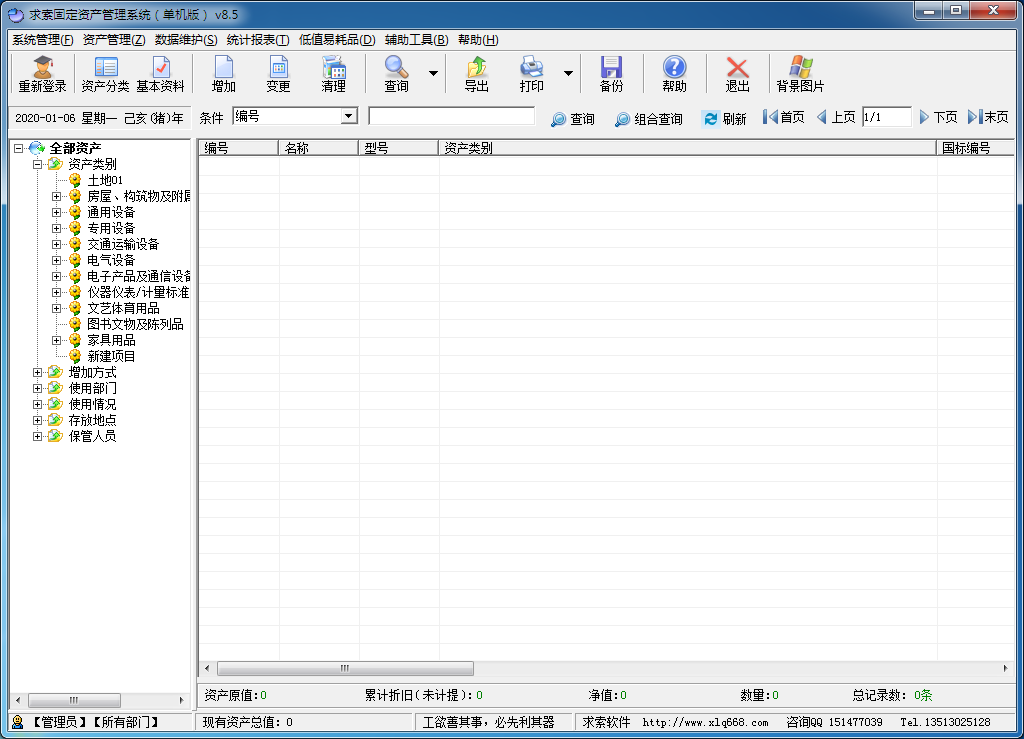Screen dimensions: 1024x739
Task: Open 资产分类 from the toolbar
Action: tap(105, 74)
